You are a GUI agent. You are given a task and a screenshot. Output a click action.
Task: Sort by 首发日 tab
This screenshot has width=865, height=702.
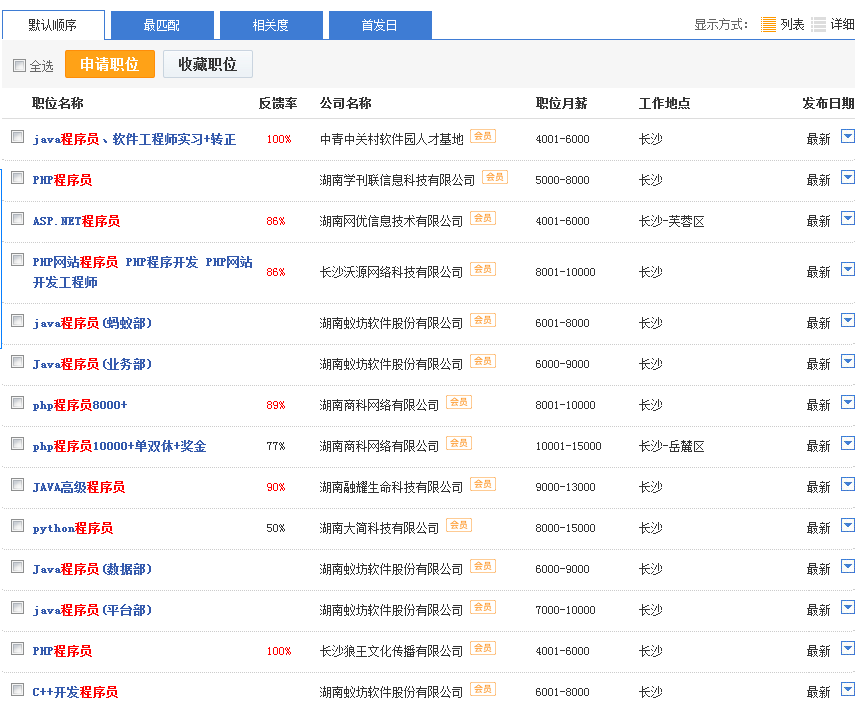380,25
